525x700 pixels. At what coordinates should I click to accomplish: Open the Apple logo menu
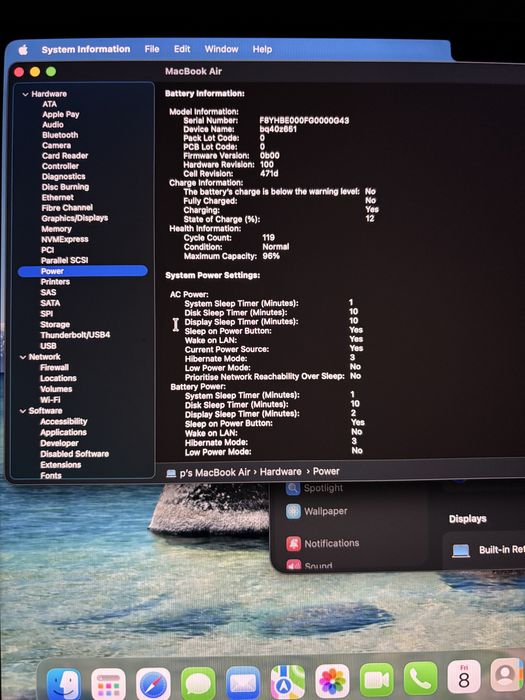click(x=23, y=50)
